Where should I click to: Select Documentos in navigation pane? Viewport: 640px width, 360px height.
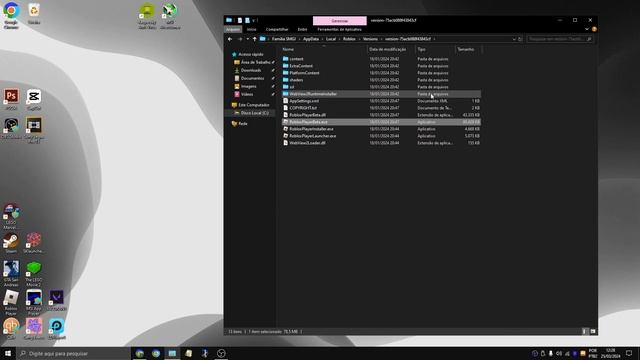point(249,78)
